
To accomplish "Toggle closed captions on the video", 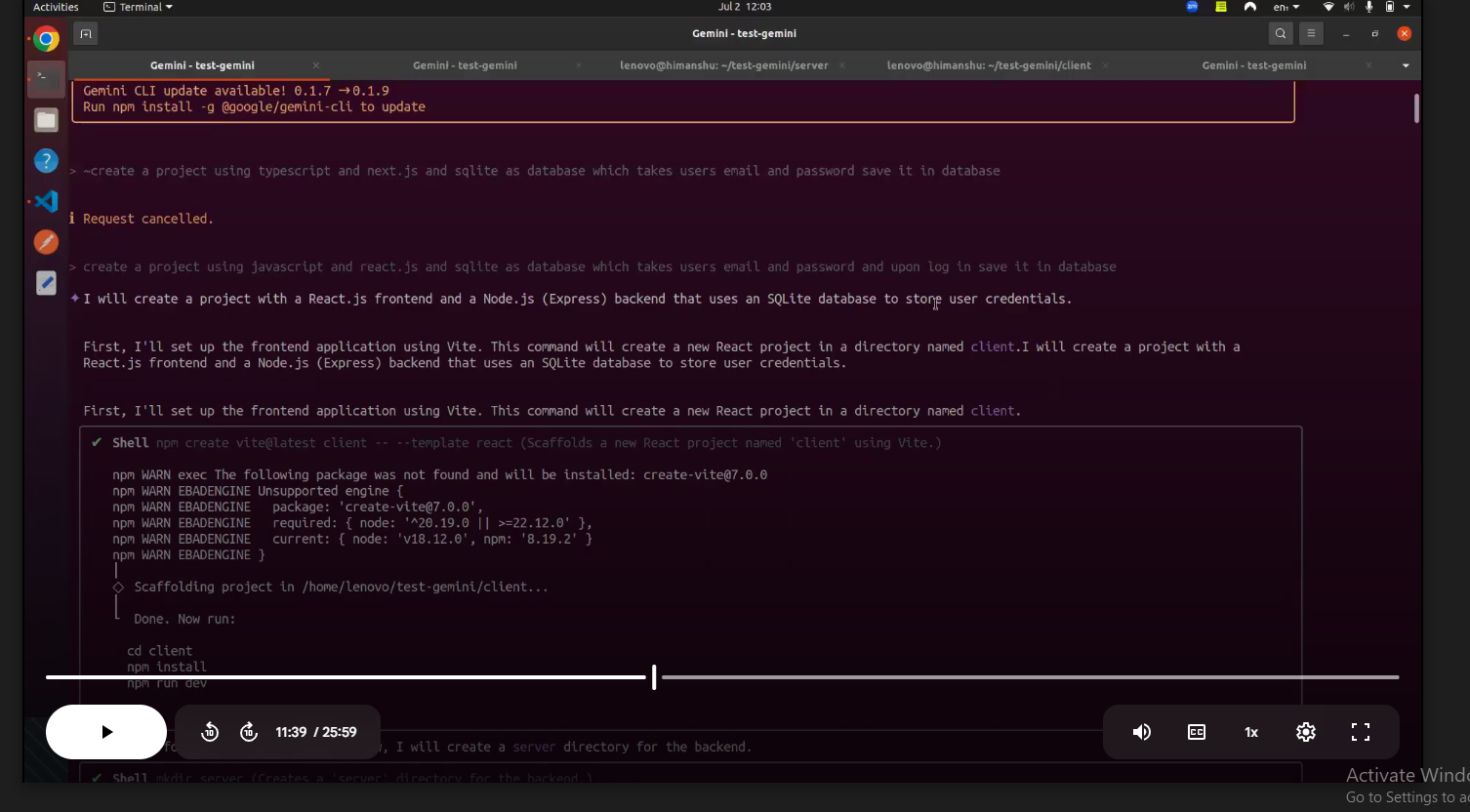I will [1197, 732].
